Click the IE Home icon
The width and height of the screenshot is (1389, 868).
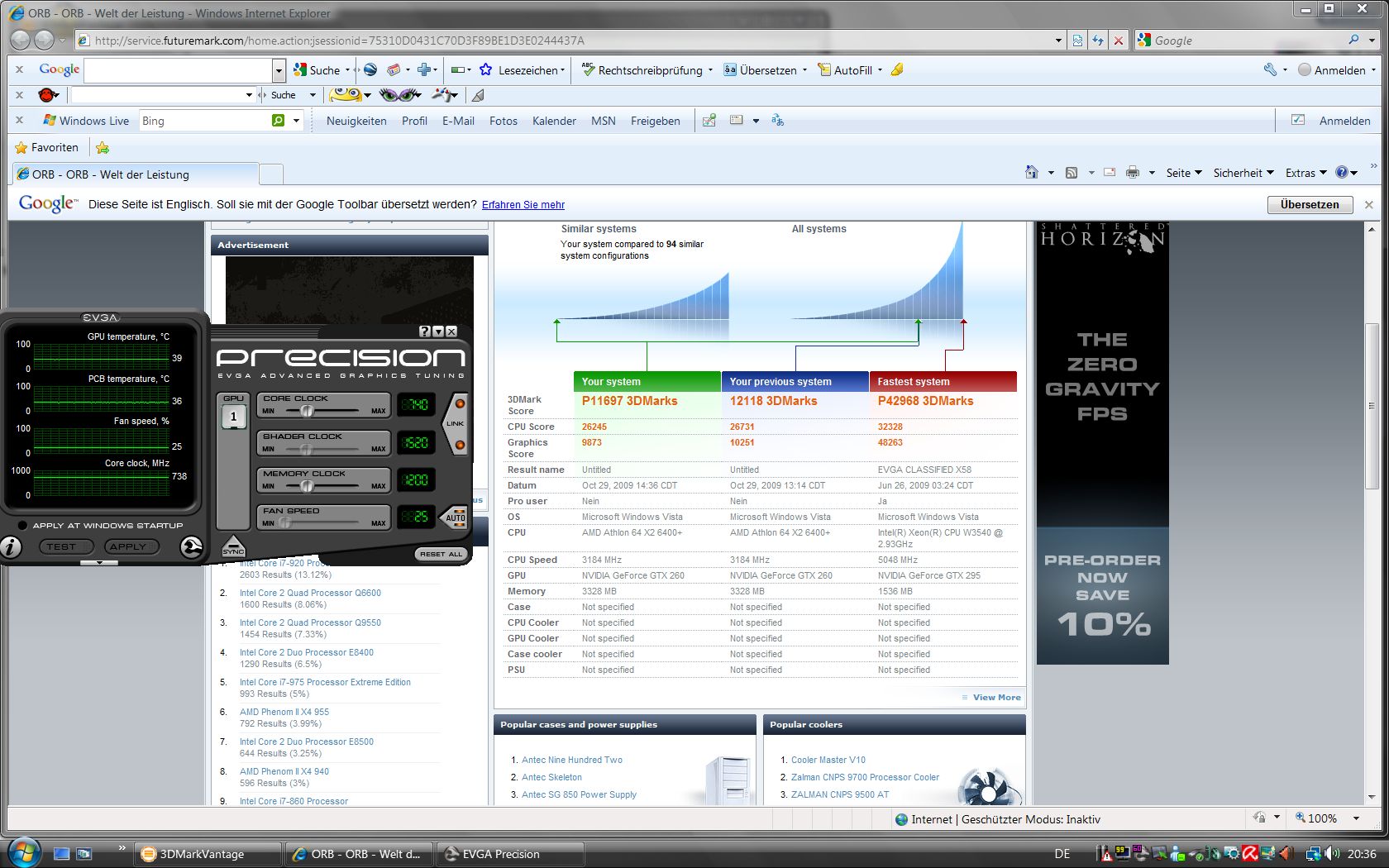click(1032, 172)
